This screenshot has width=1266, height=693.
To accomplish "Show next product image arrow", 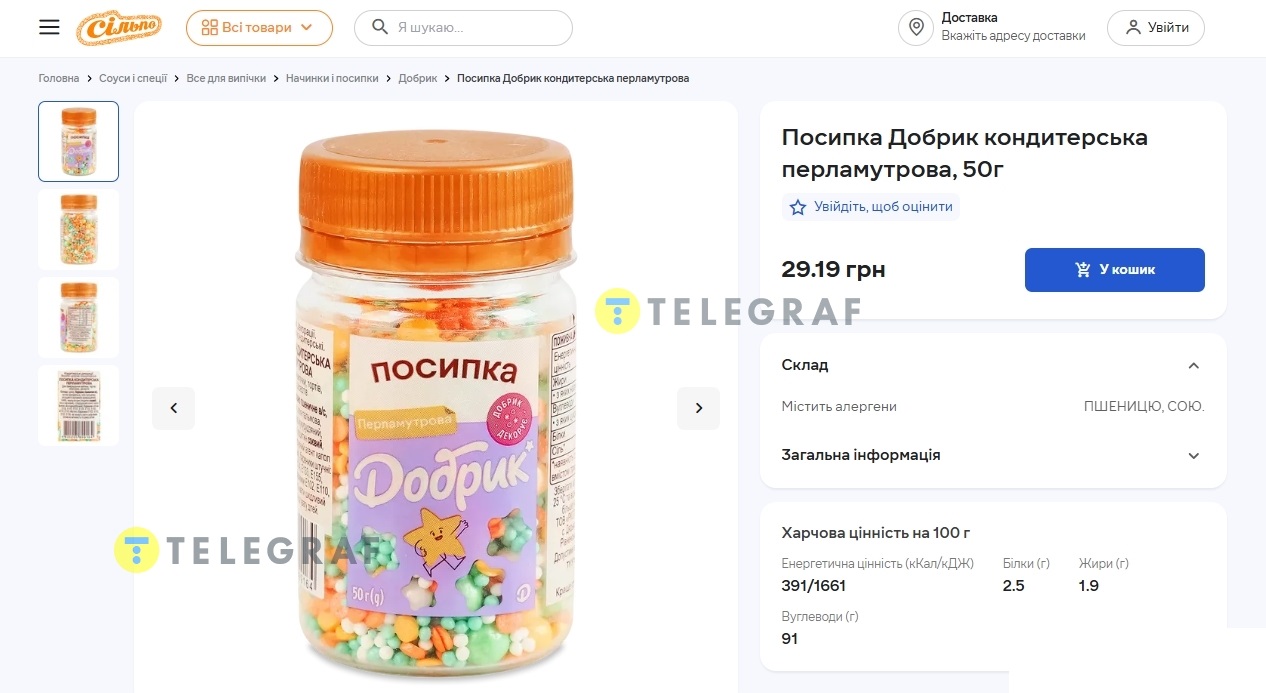I will coord(698,408).
